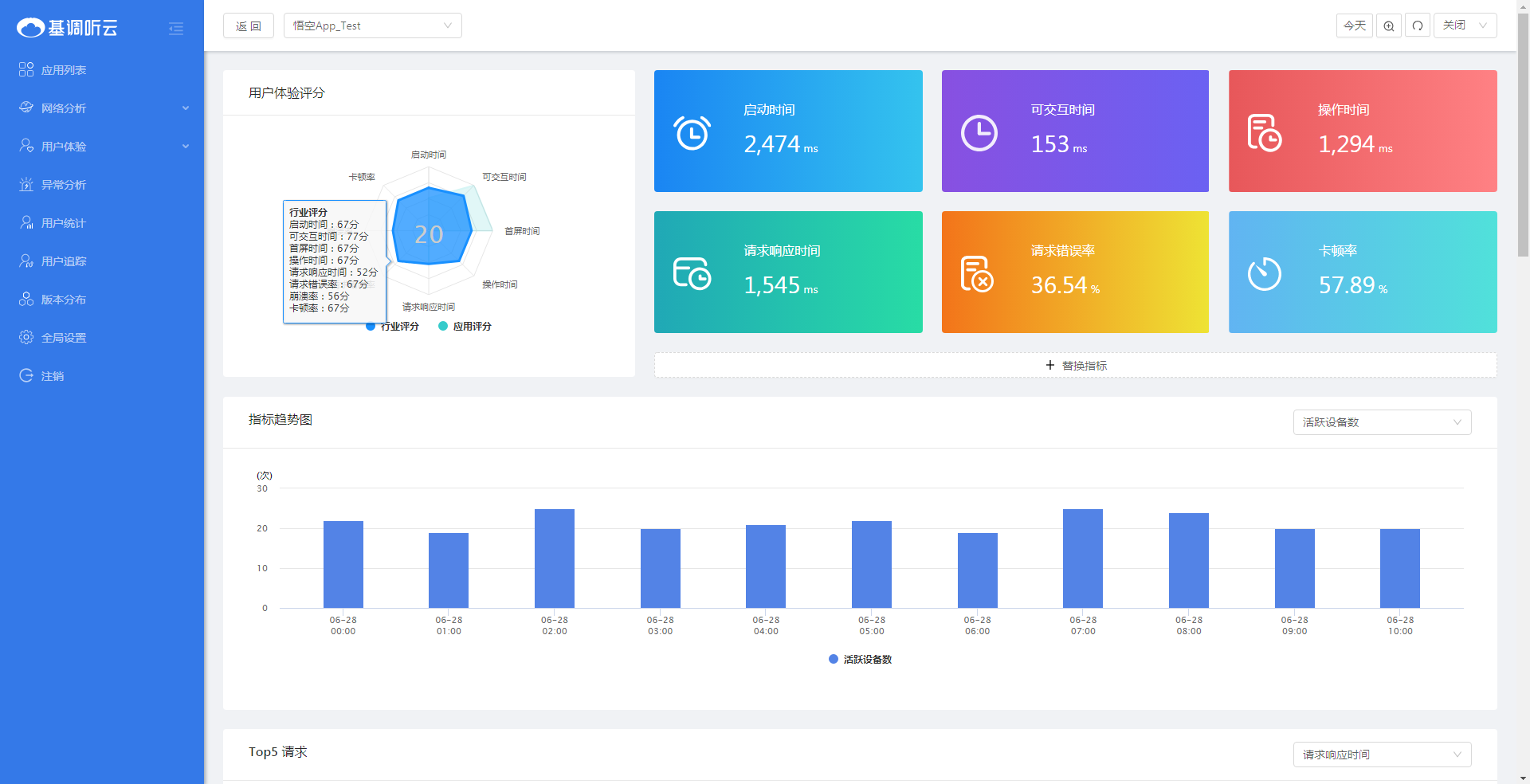
Task: Collapse the sidebar using the menu fold icon
Action: [176, 29]
